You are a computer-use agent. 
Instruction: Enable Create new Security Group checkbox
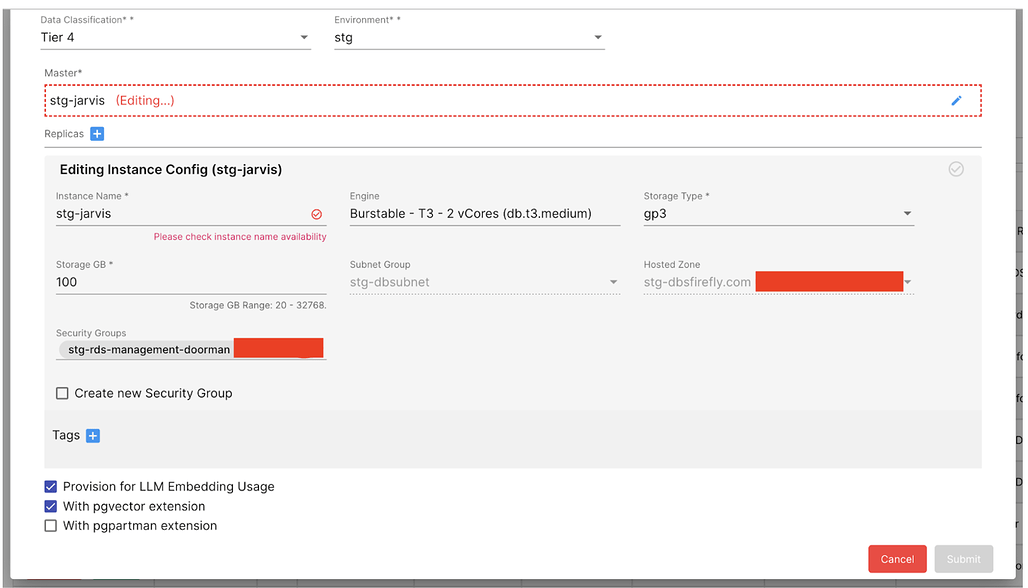pos(63,393)
